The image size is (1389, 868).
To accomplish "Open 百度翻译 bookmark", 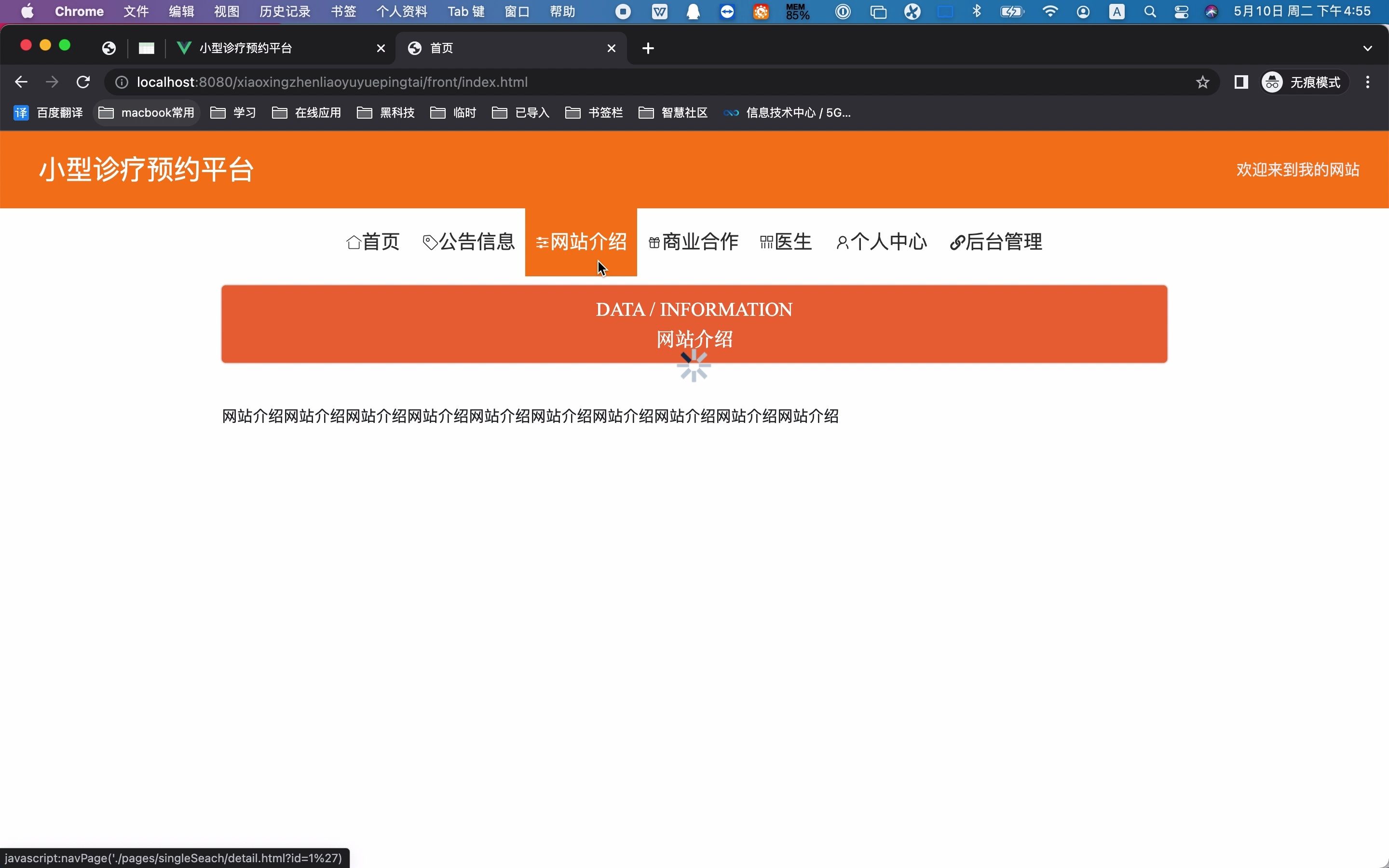I will tap(48, 112).
